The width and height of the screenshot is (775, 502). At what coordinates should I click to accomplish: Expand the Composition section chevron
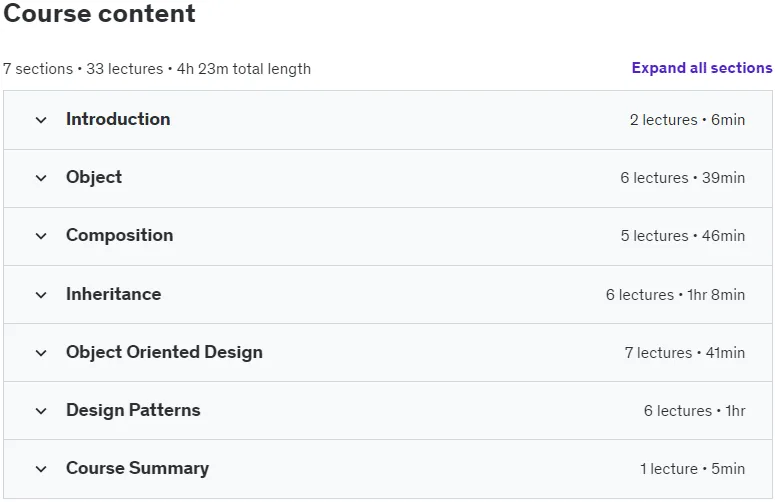click(41, 236)
